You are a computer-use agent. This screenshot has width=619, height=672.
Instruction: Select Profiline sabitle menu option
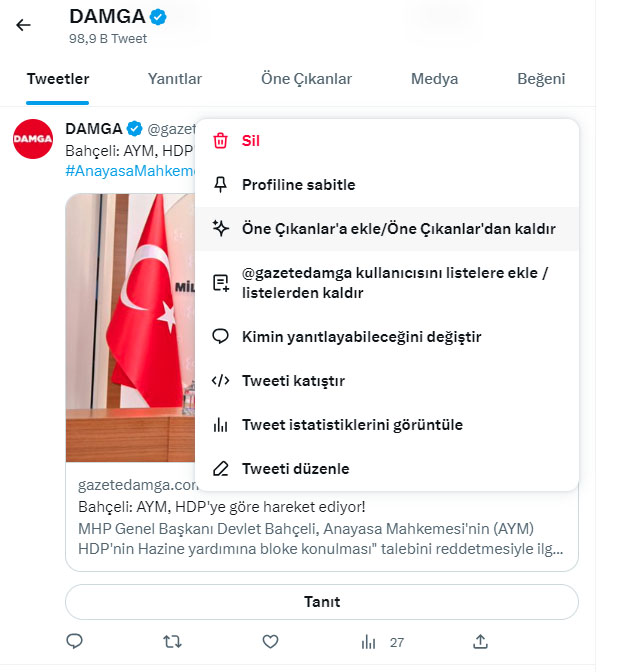(x=298, y=185)
